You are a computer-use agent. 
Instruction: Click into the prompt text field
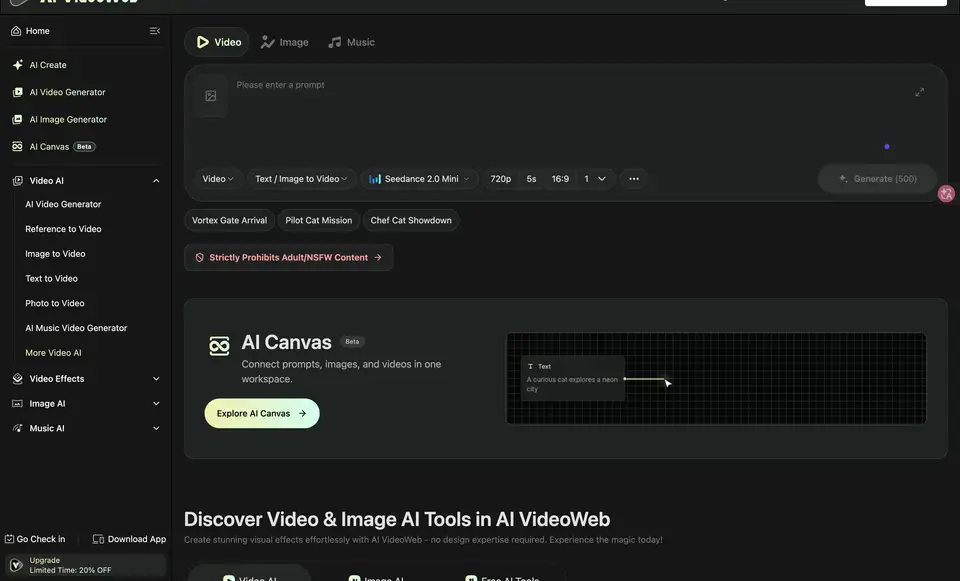(x=566, y=116)
